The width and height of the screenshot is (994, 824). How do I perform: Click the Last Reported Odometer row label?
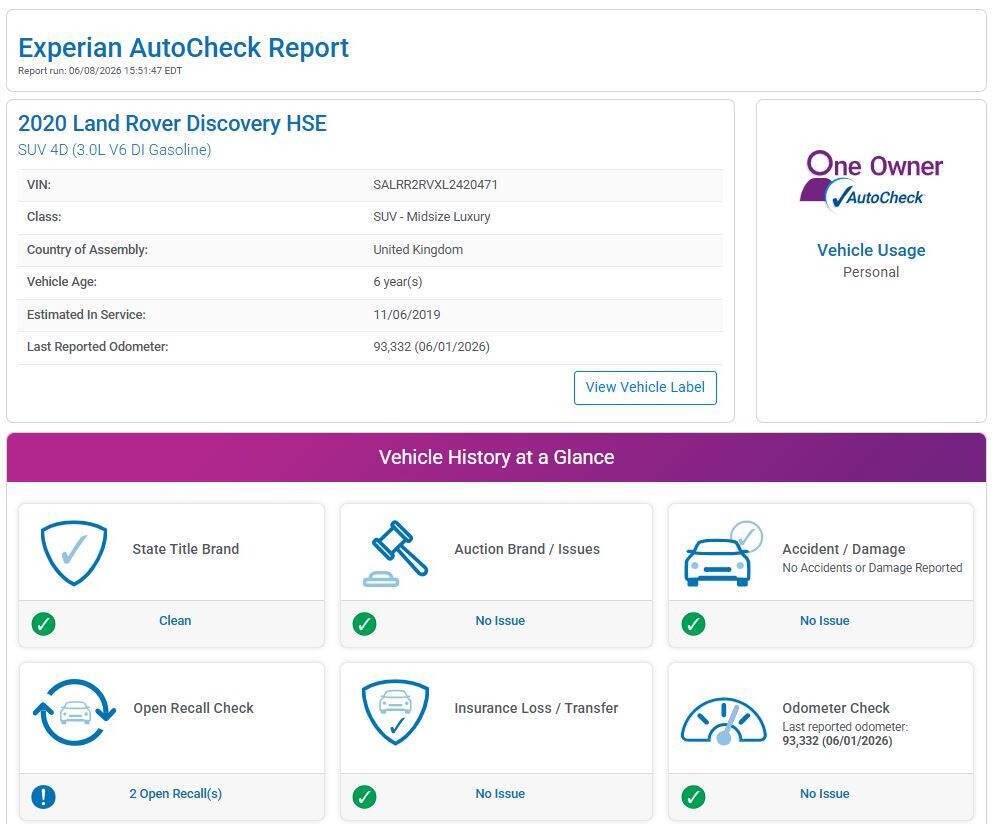[98, 347]
